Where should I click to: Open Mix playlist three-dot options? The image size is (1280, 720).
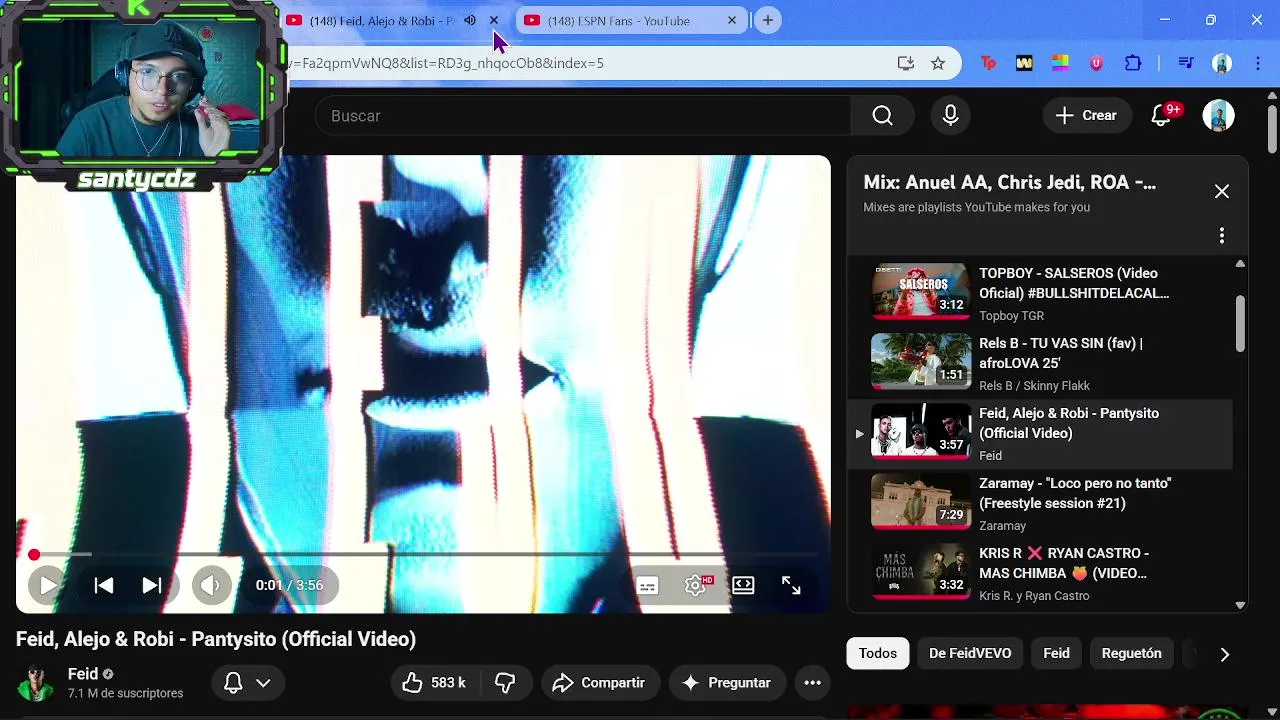(1222, 236)
